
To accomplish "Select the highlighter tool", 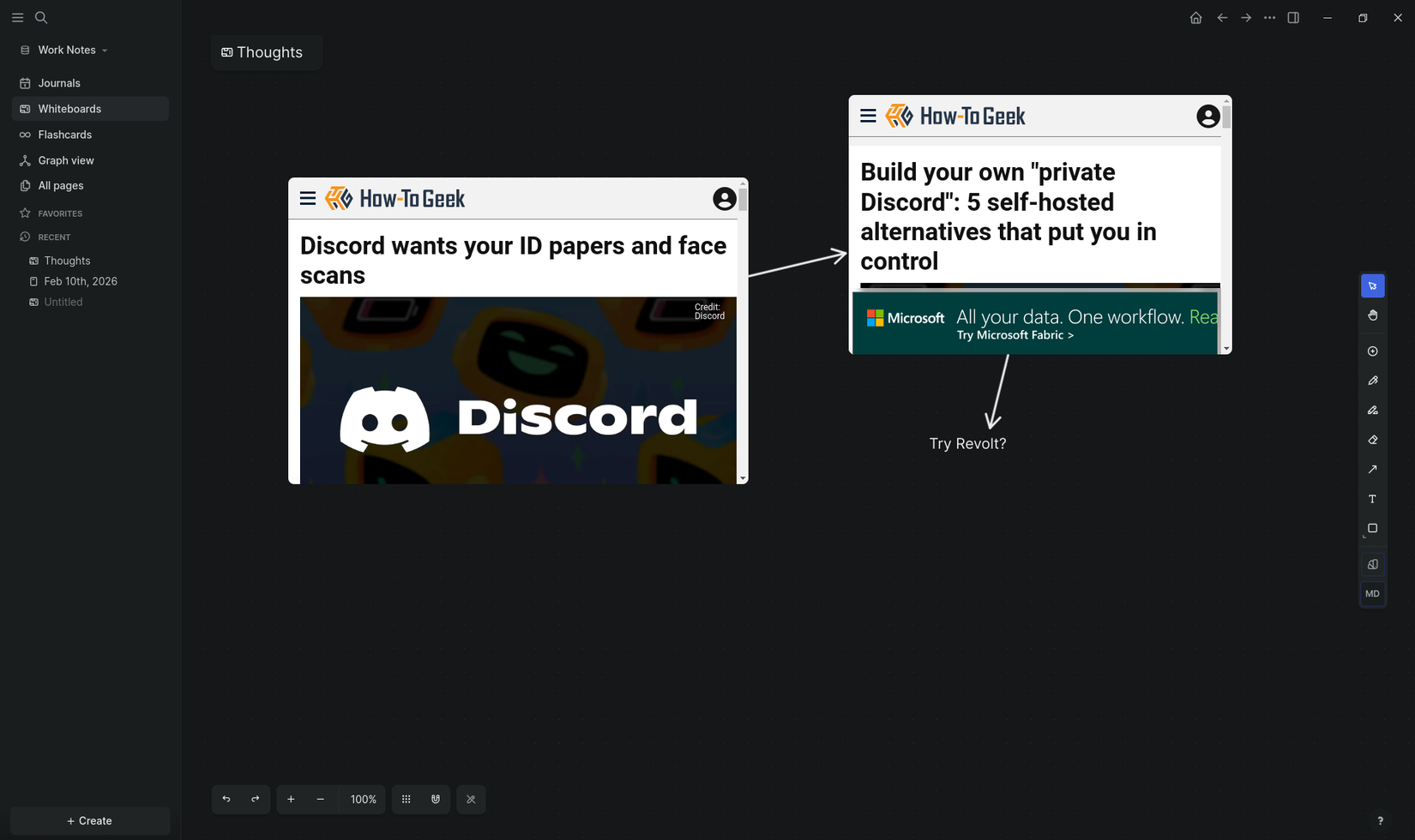I will 1372,411.
